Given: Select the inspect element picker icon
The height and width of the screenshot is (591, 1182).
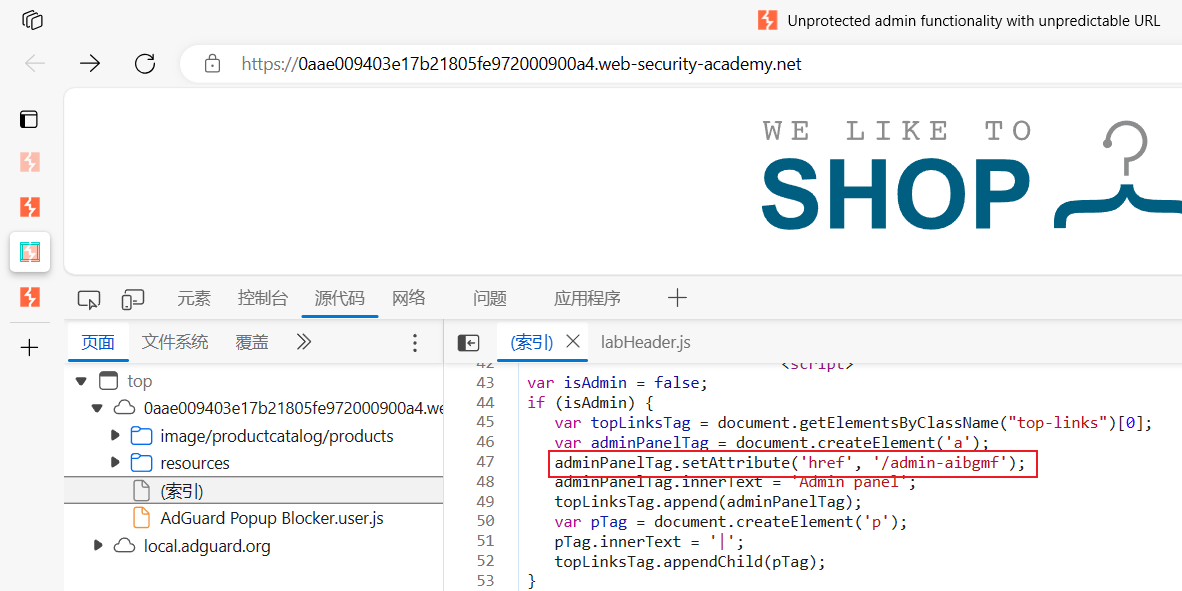Looking at the screenshot, I should coord(89,299).
